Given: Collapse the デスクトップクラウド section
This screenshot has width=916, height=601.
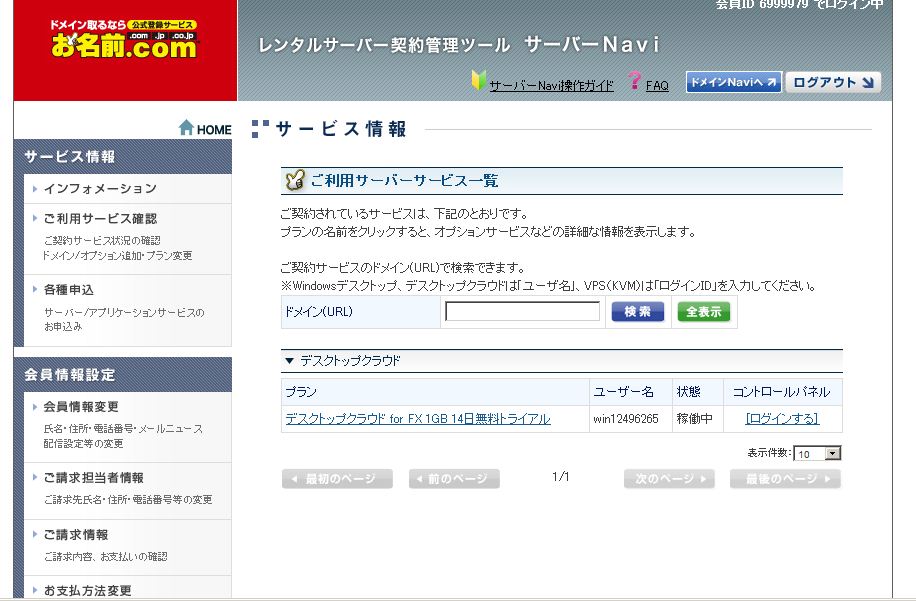Looking at the screenshot, I should click(x=289, y=361).
